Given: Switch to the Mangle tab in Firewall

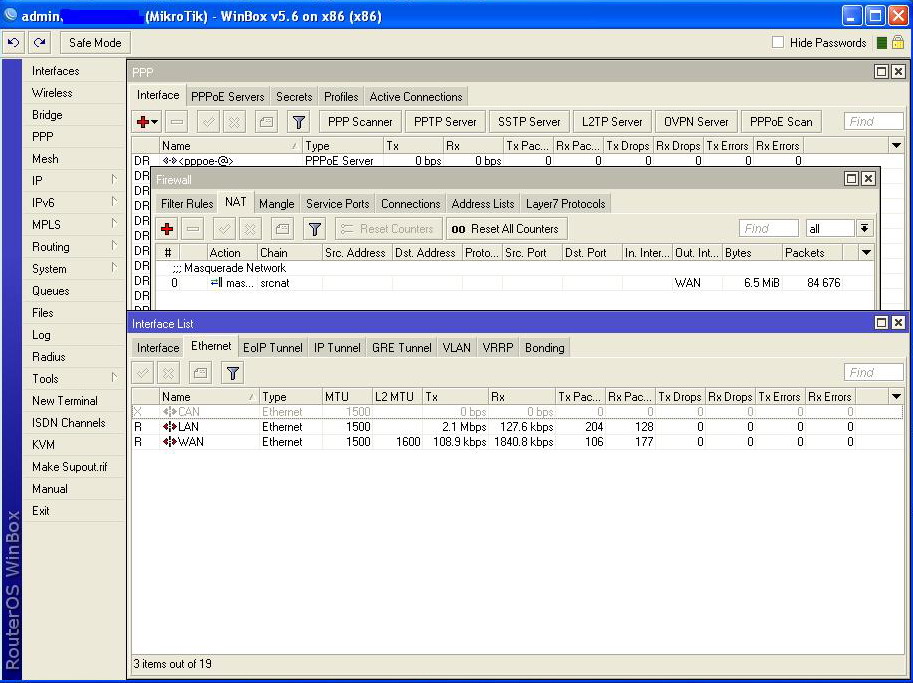Looking at the screenshot, I should click(276, 204).
